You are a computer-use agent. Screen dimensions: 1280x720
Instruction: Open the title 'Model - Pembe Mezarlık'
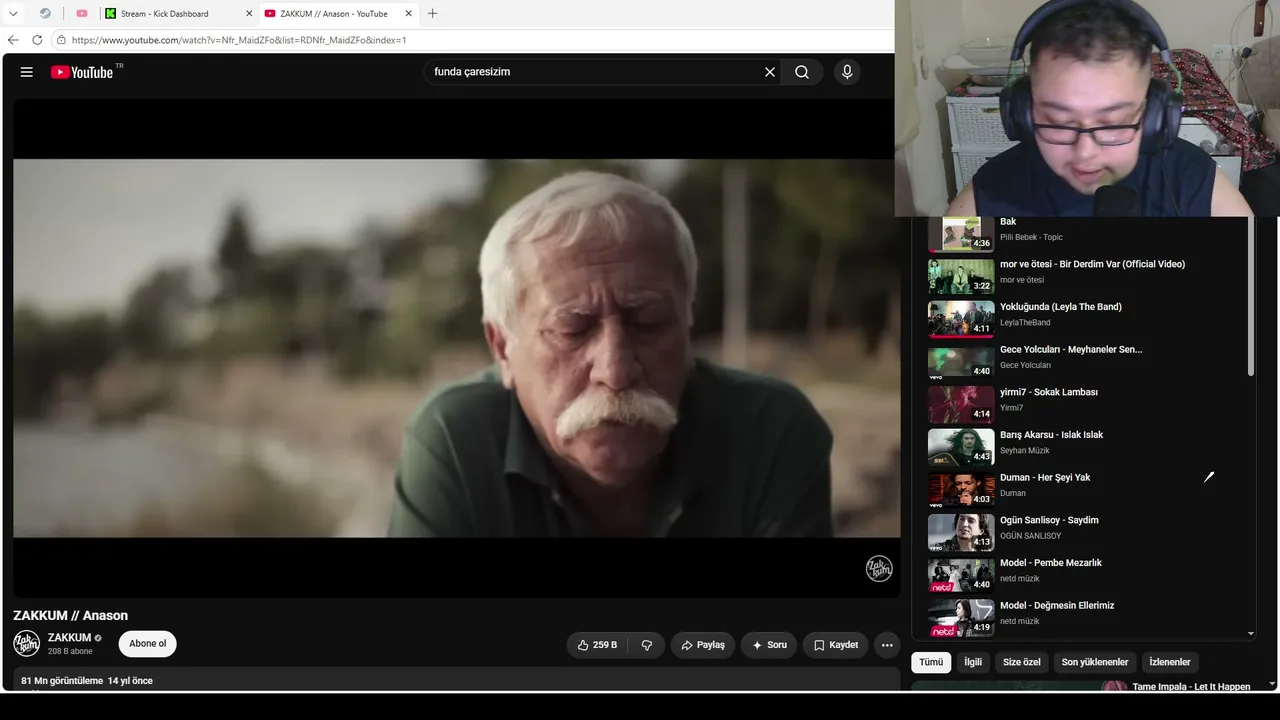1051,563
